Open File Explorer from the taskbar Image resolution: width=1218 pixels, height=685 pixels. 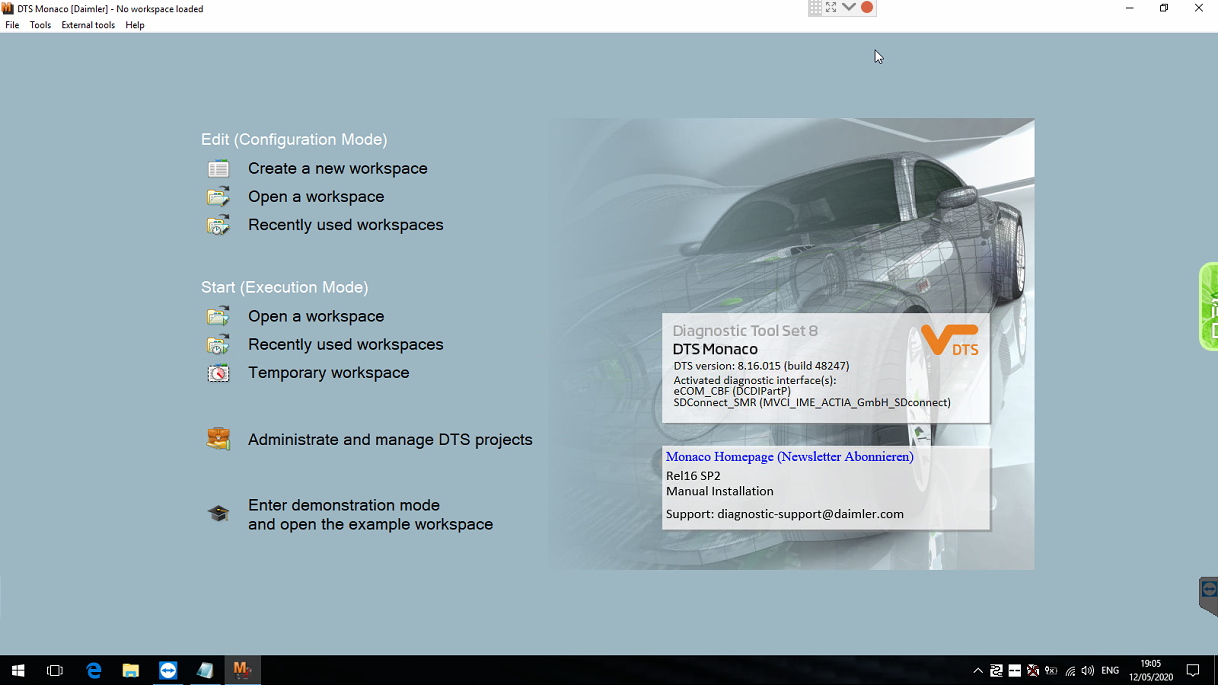click(x=130, y=670)
